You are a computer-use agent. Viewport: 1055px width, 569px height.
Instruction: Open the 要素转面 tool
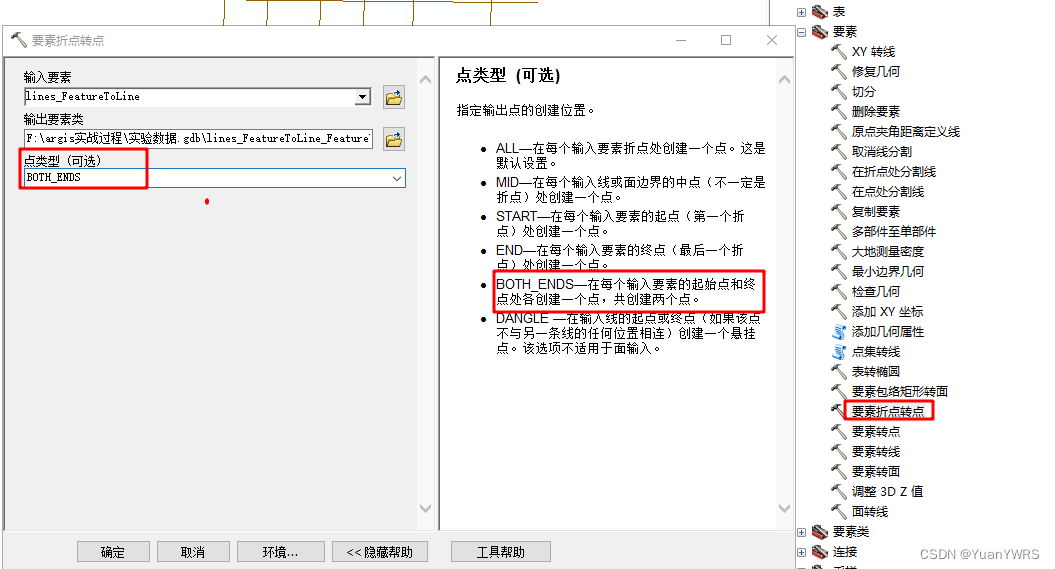[x=875, y=471]
